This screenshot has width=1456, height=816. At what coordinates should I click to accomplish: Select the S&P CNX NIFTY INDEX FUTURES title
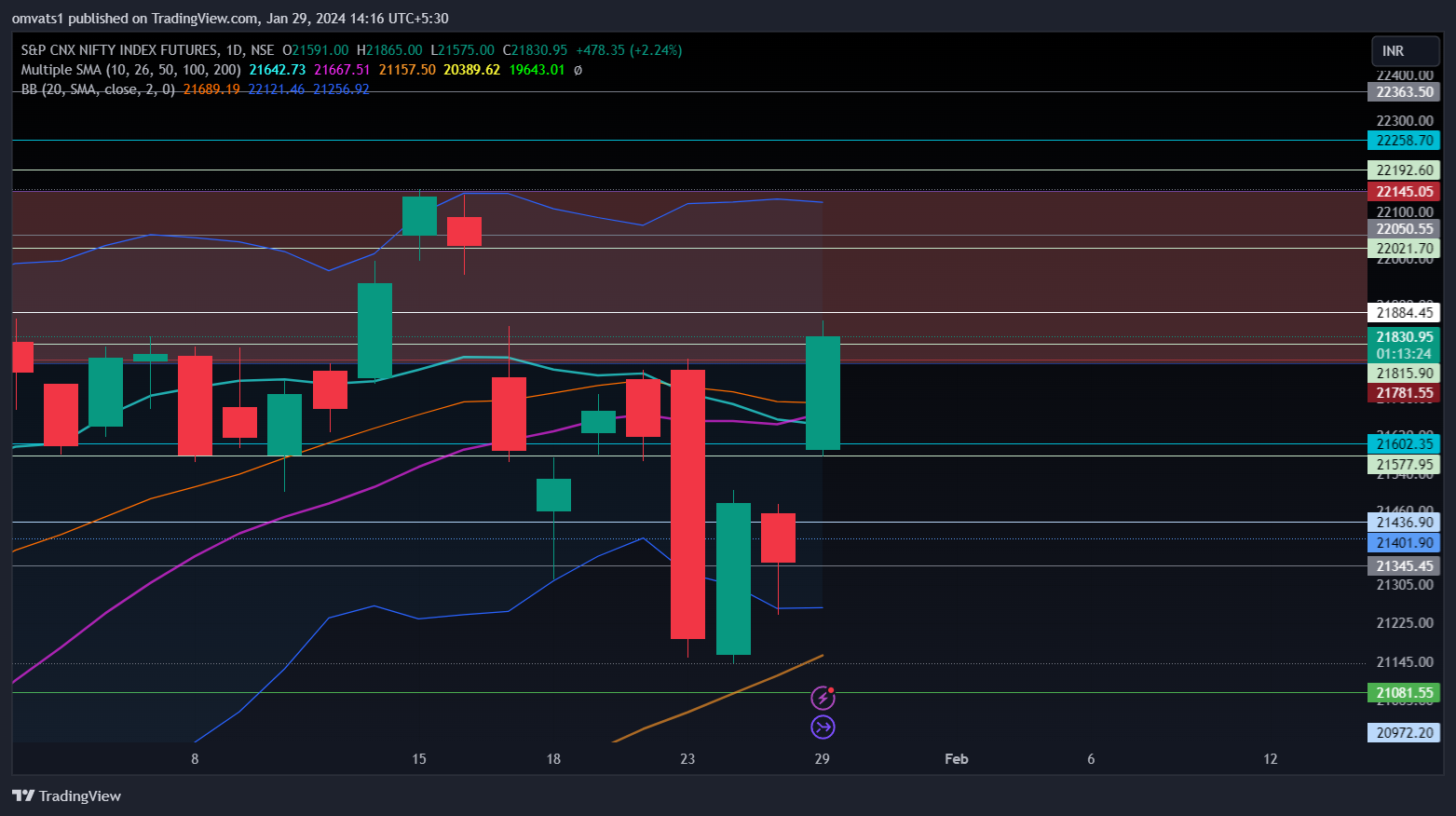pyautogui.click(x=119, y=50)
